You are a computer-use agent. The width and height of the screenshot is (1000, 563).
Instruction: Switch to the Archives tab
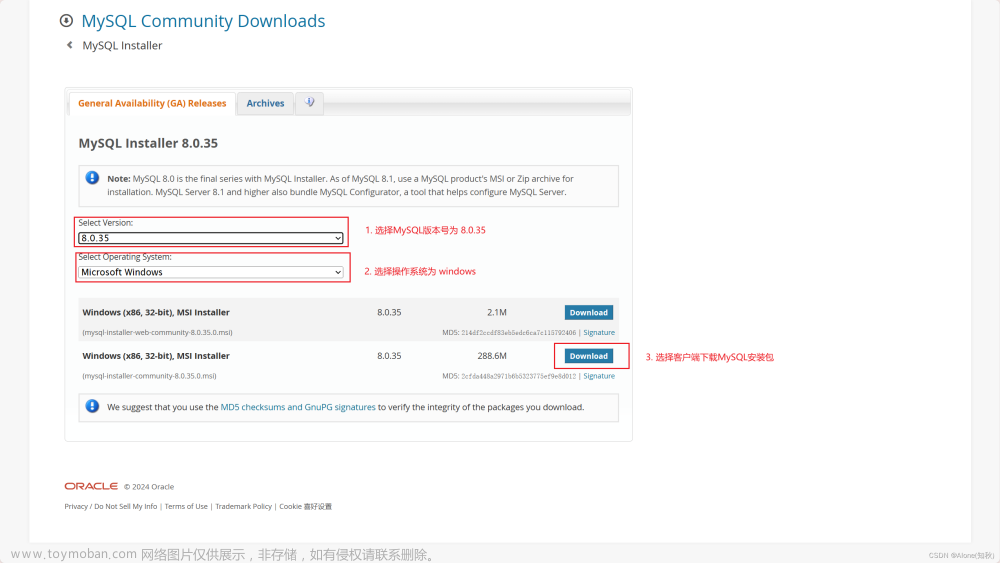[265, 103]
